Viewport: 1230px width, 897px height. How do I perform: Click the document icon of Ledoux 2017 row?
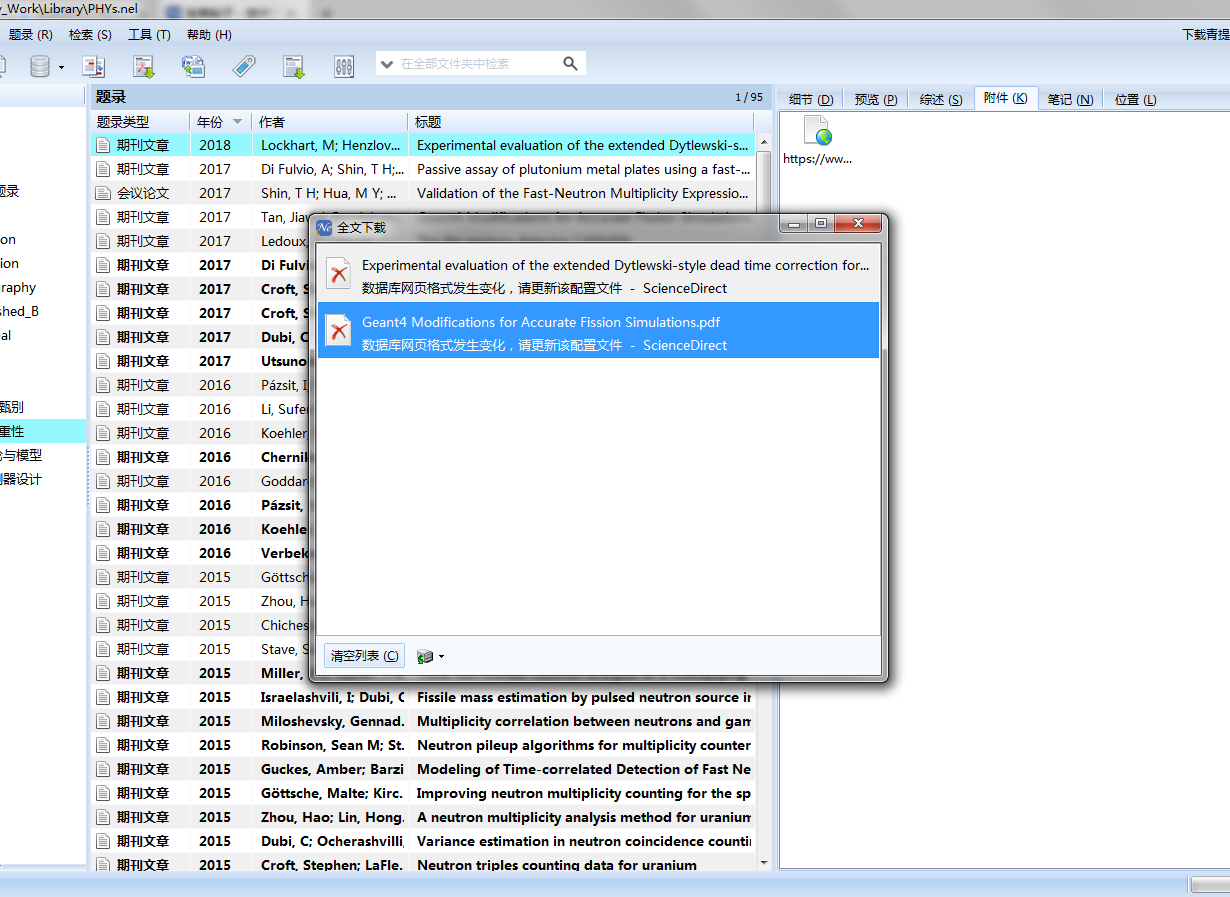click(x=103, y=241)
